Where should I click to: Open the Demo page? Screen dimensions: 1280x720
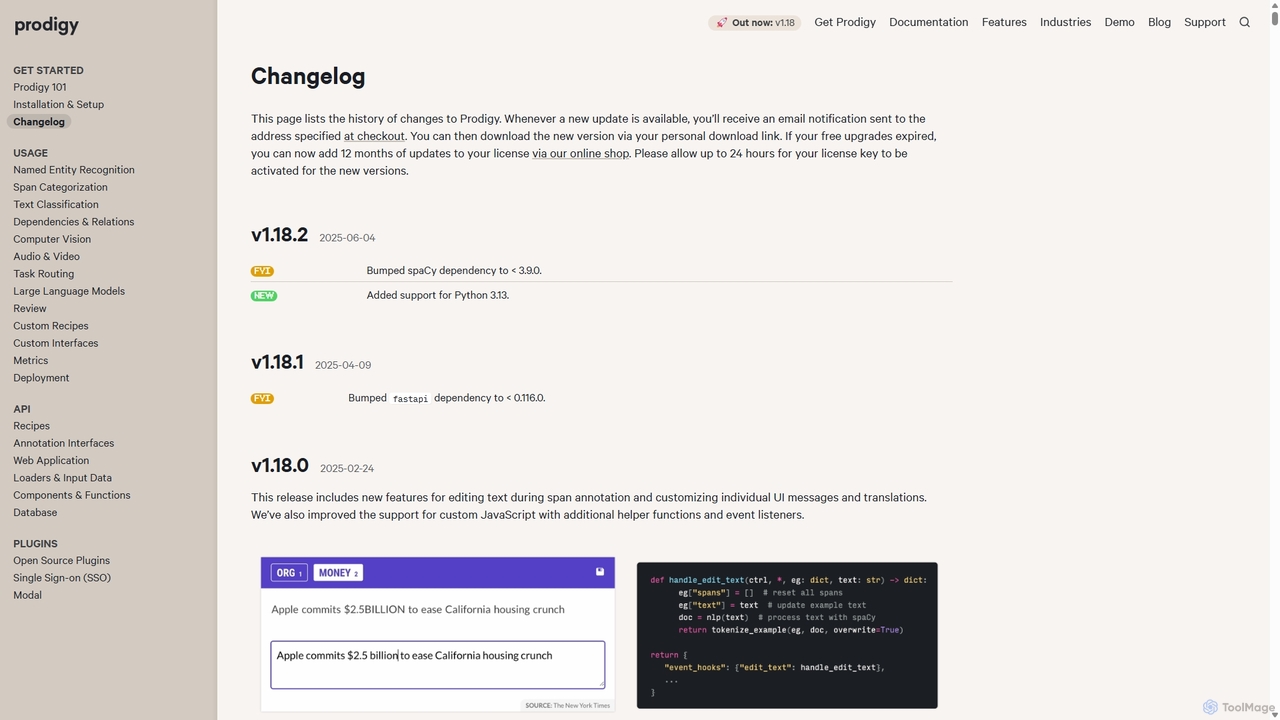click(x=1119, y=22)
